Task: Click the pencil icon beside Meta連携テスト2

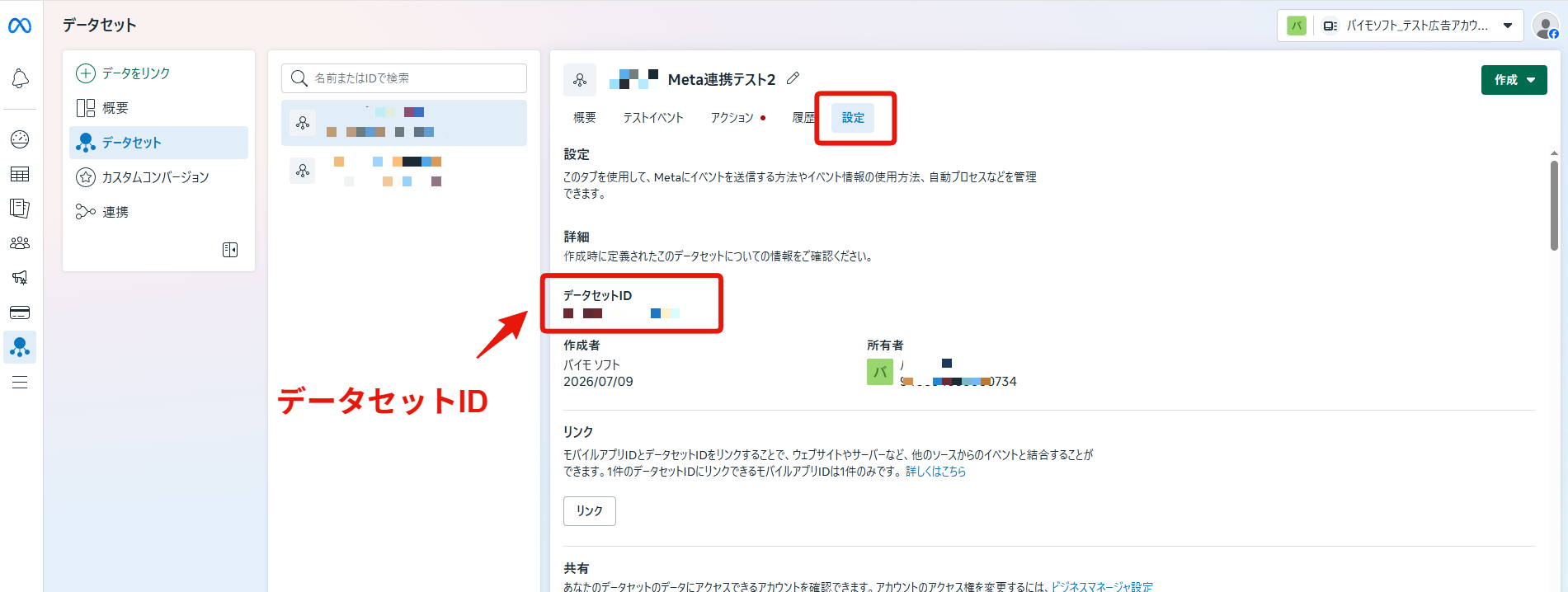Action: (793, 78)
